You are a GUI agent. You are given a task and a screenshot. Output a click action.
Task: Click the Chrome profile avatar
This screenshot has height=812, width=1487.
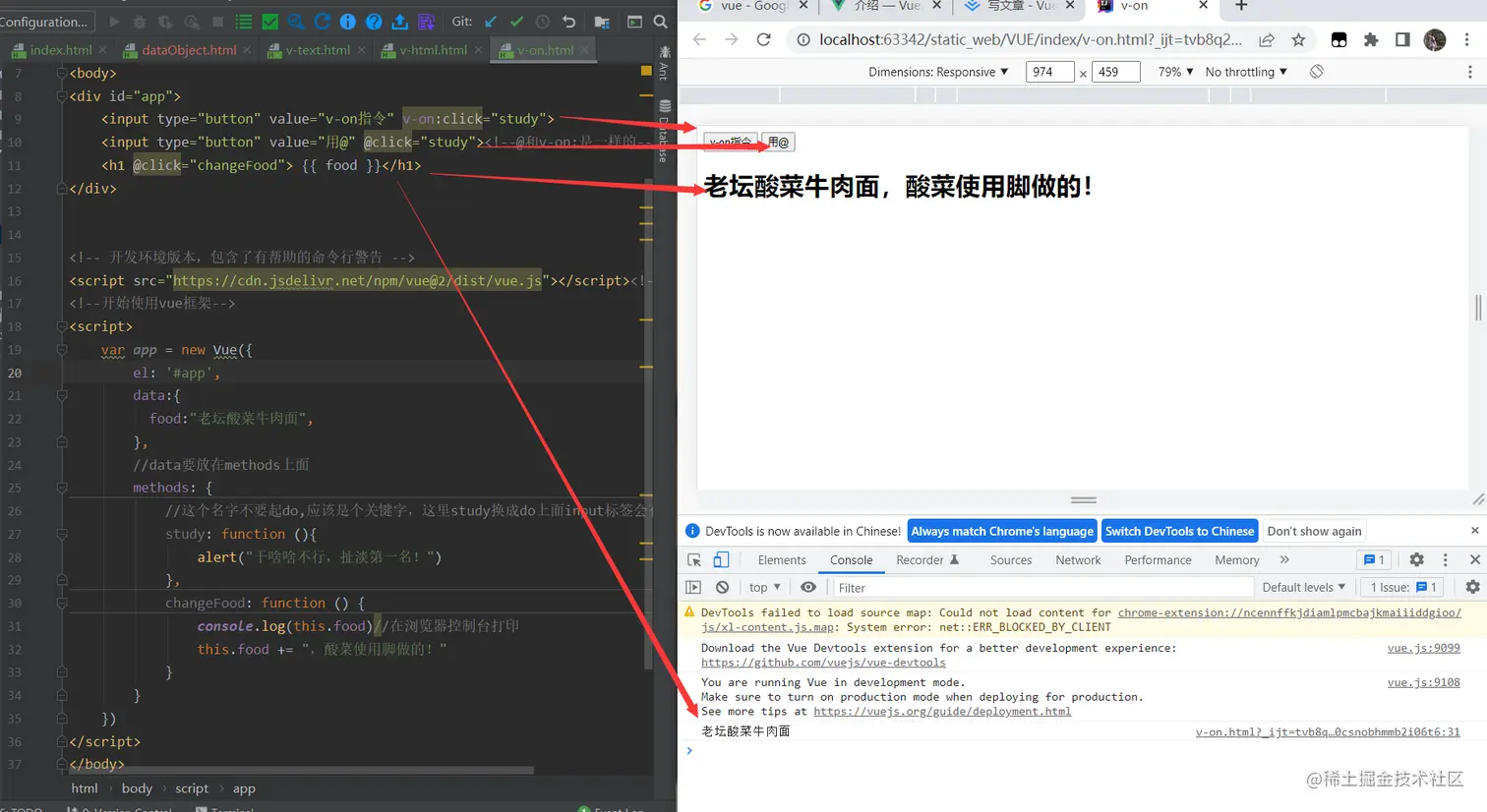(x=1435, y=39)
